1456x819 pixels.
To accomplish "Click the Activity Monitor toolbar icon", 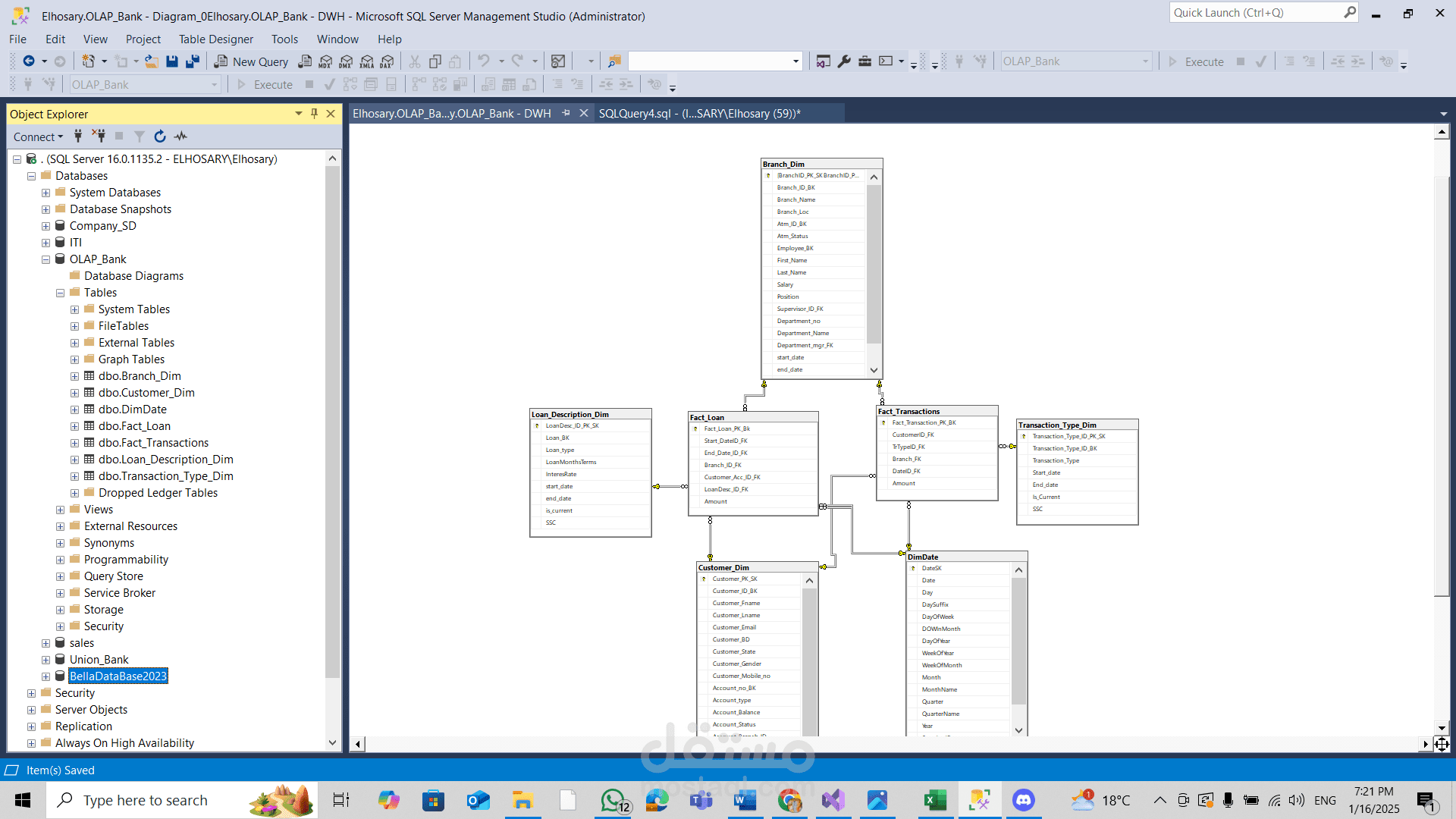I will pyautogui.click(x=558, y=61).
